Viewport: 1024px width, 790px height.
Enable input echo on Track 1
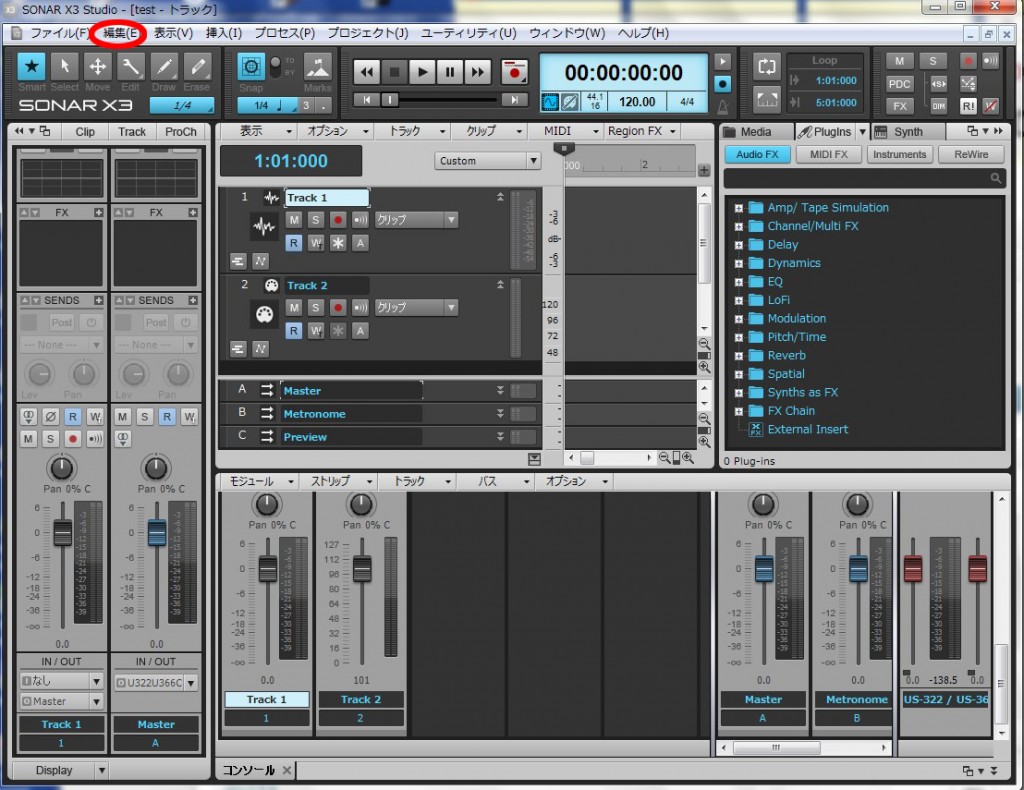click(x=360, y=220)
